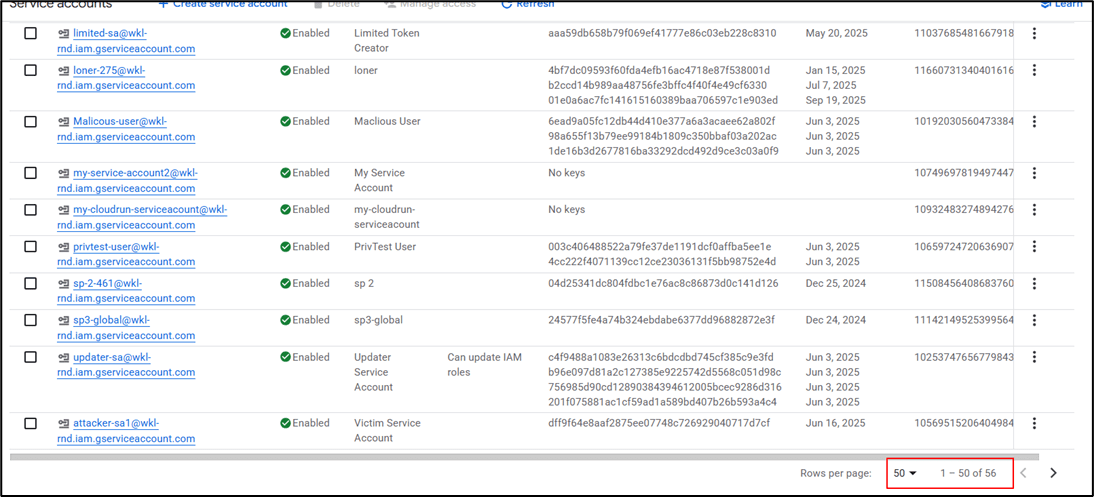
Task: Open three-dot menu for loner-275 account
Action: pos(1034,70)
